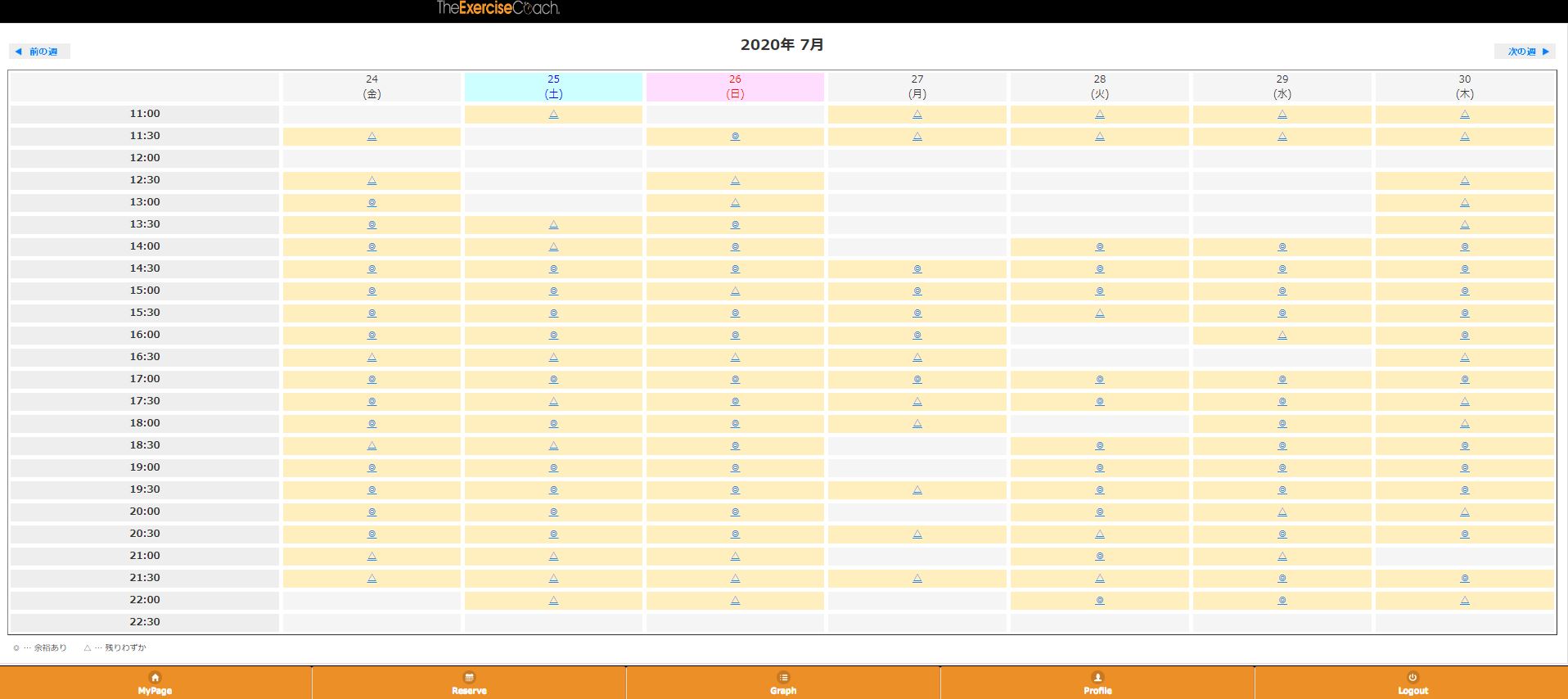Select the 11:30 slot on Wednesday 29

[x=1282, y=137]
